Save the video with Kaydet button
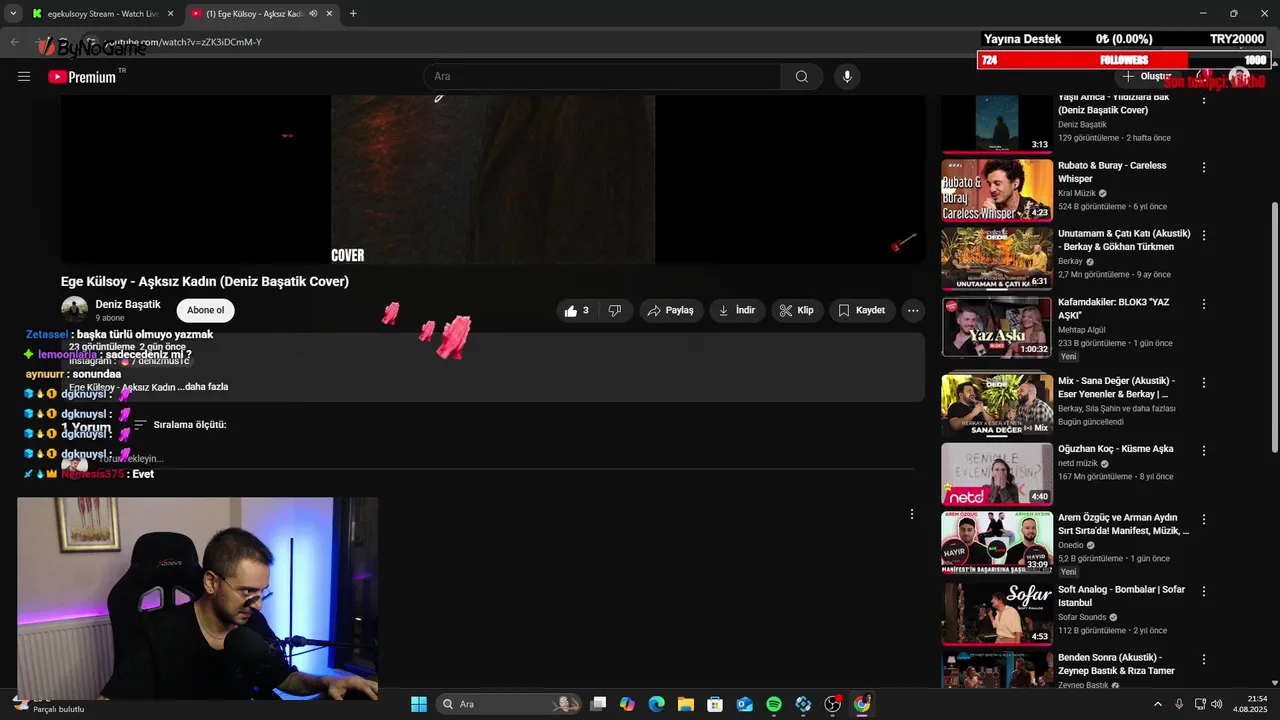This screenshot has height=720, width=1280. coord(862,311)
